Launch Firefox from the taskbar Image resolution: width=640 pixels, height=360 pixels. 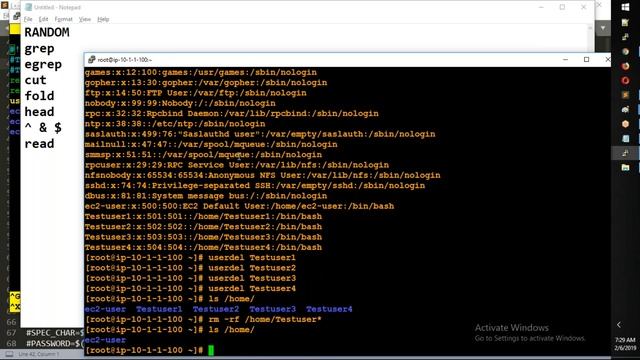[625, 66]
